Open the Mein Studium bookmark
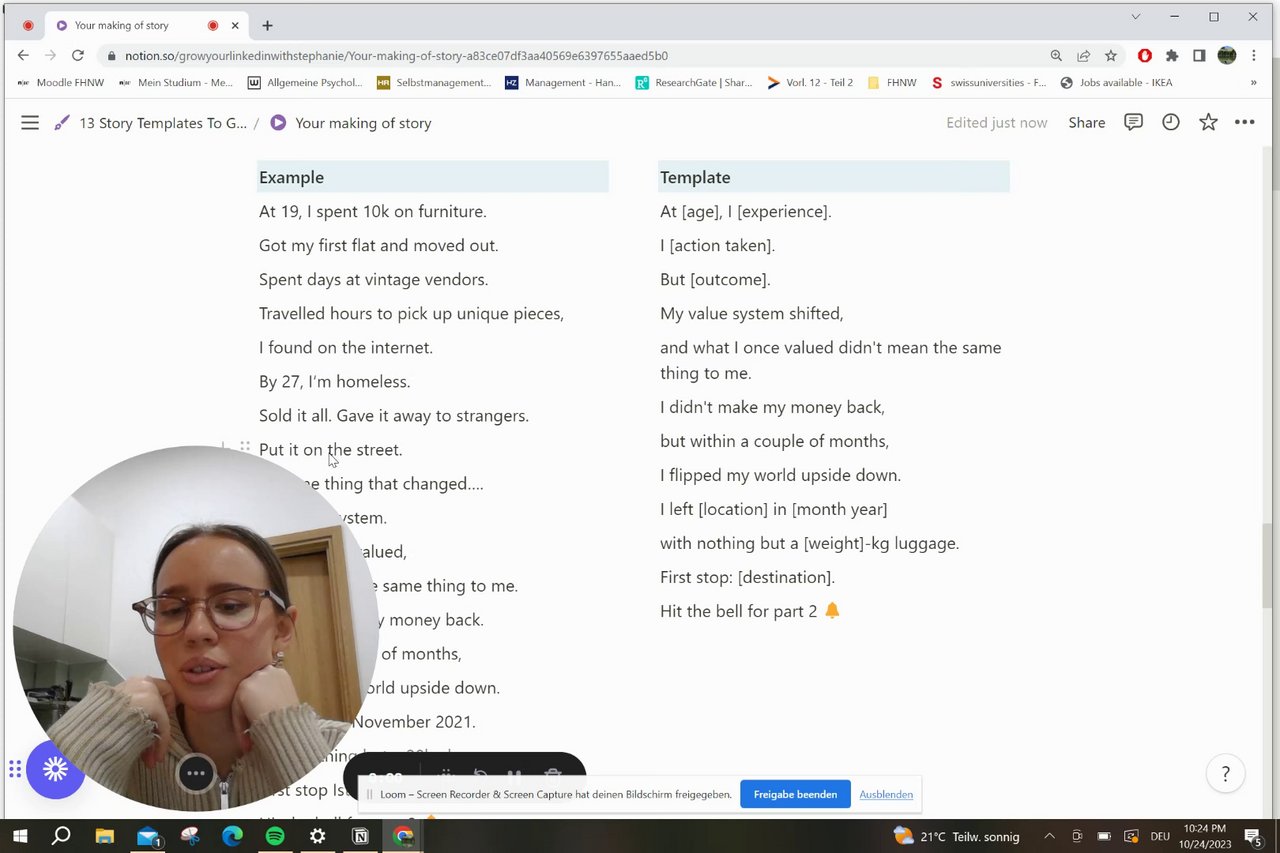The image size is (1280, 853). point(175,83)
